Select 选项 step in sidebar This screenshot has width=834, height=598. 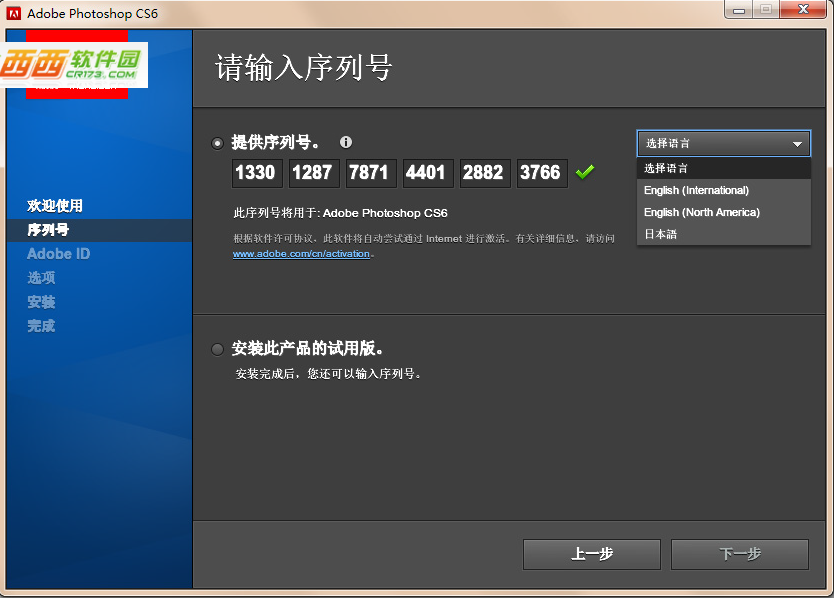[x=41, y=278]
